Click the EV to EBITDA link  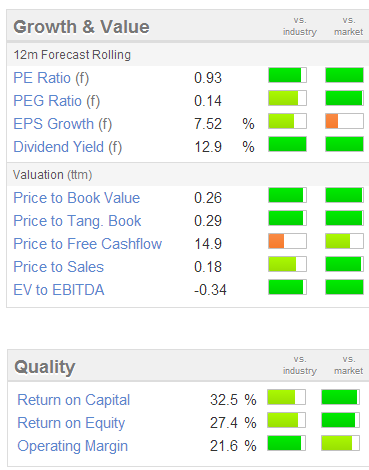59,290
